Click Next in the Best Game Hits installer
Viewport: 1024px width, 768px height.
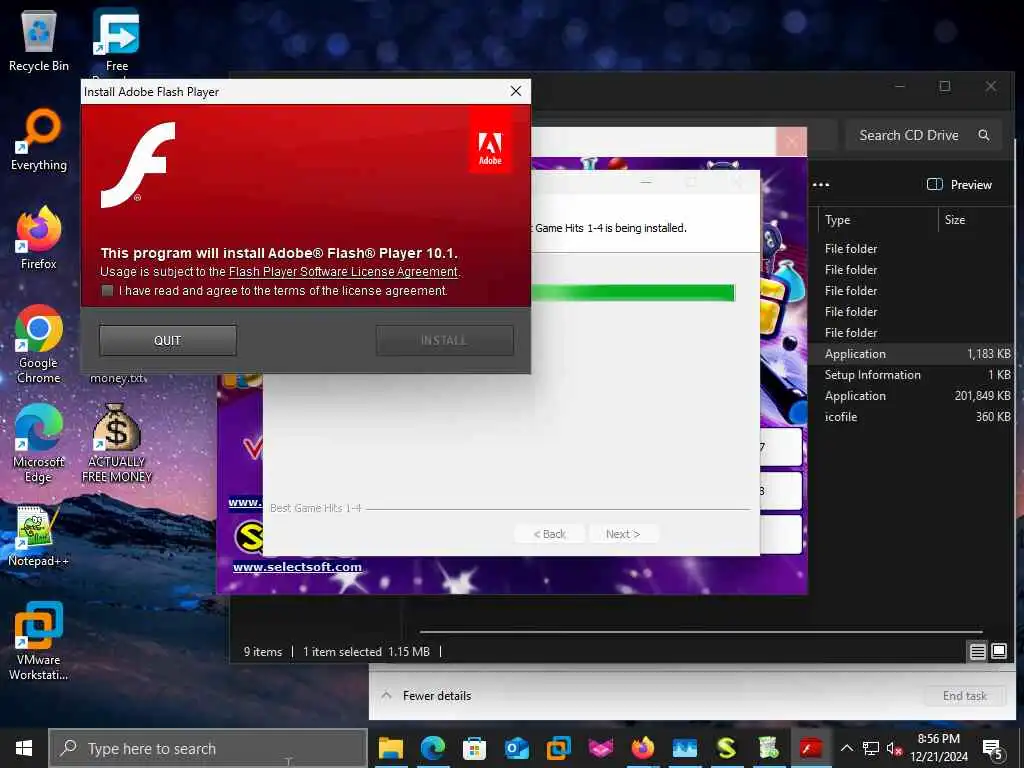[x=623, y=534]
